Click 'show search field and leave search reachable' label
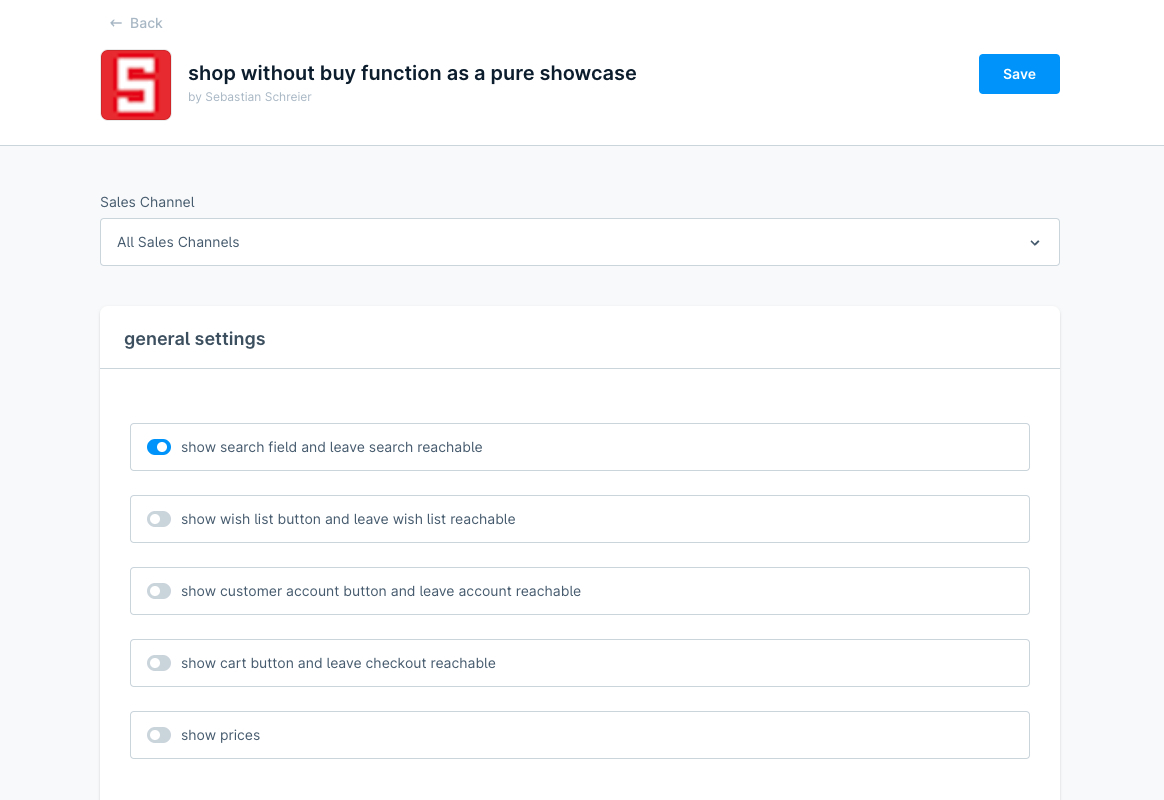This screenshot has width=1164, height=800. (332, 447)
